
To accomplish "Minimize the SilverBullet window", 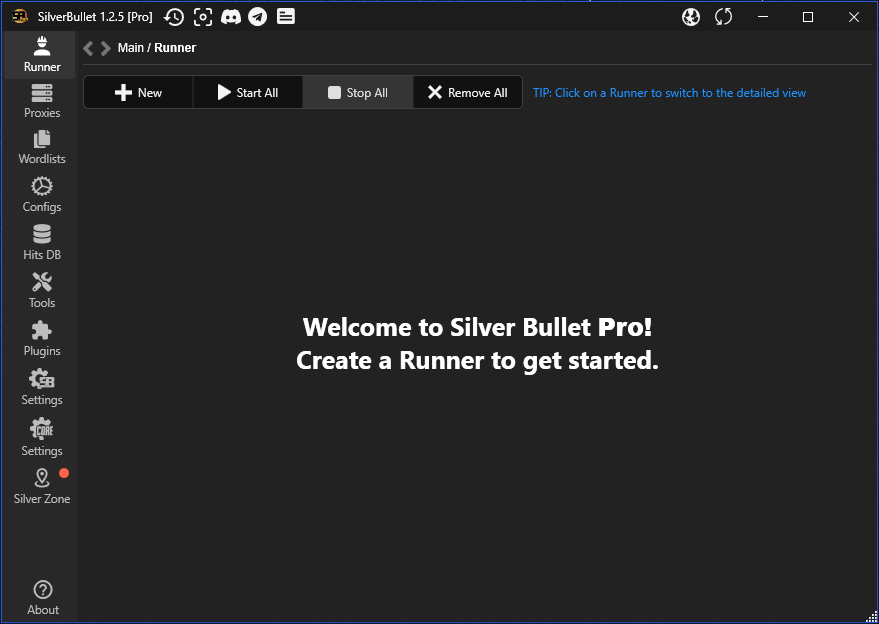I will [x=763, y=17].
